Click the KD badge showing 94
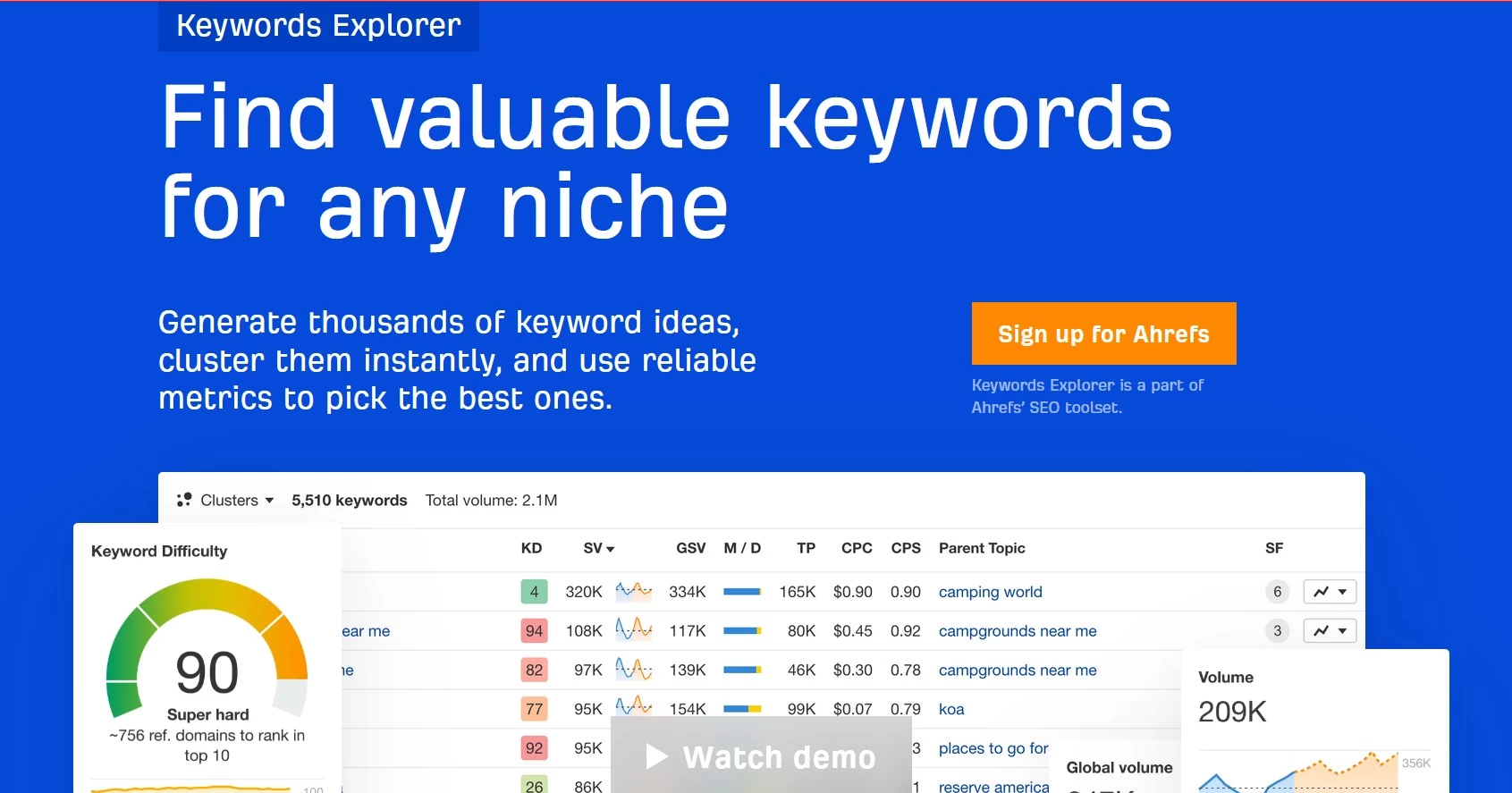Viewport: 1512px width, 793px height. 534,631
